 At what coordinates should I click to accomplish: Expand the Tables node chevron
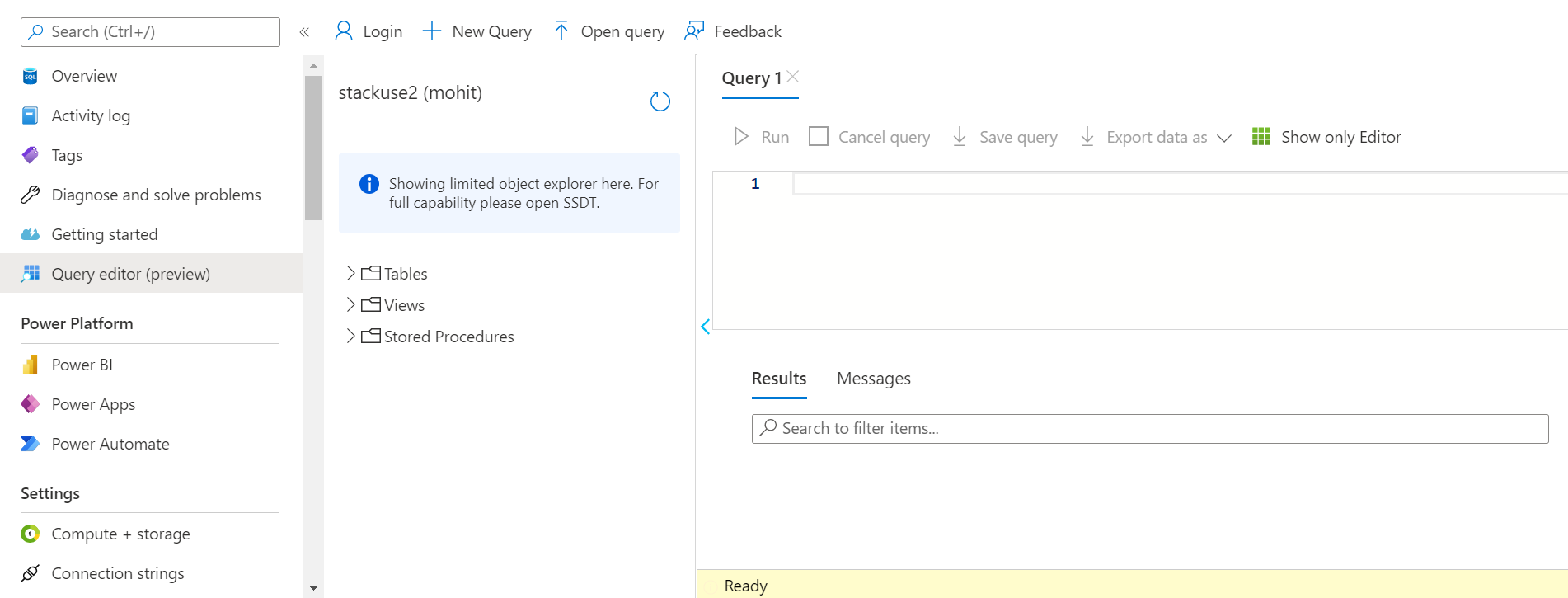(350, 273)
